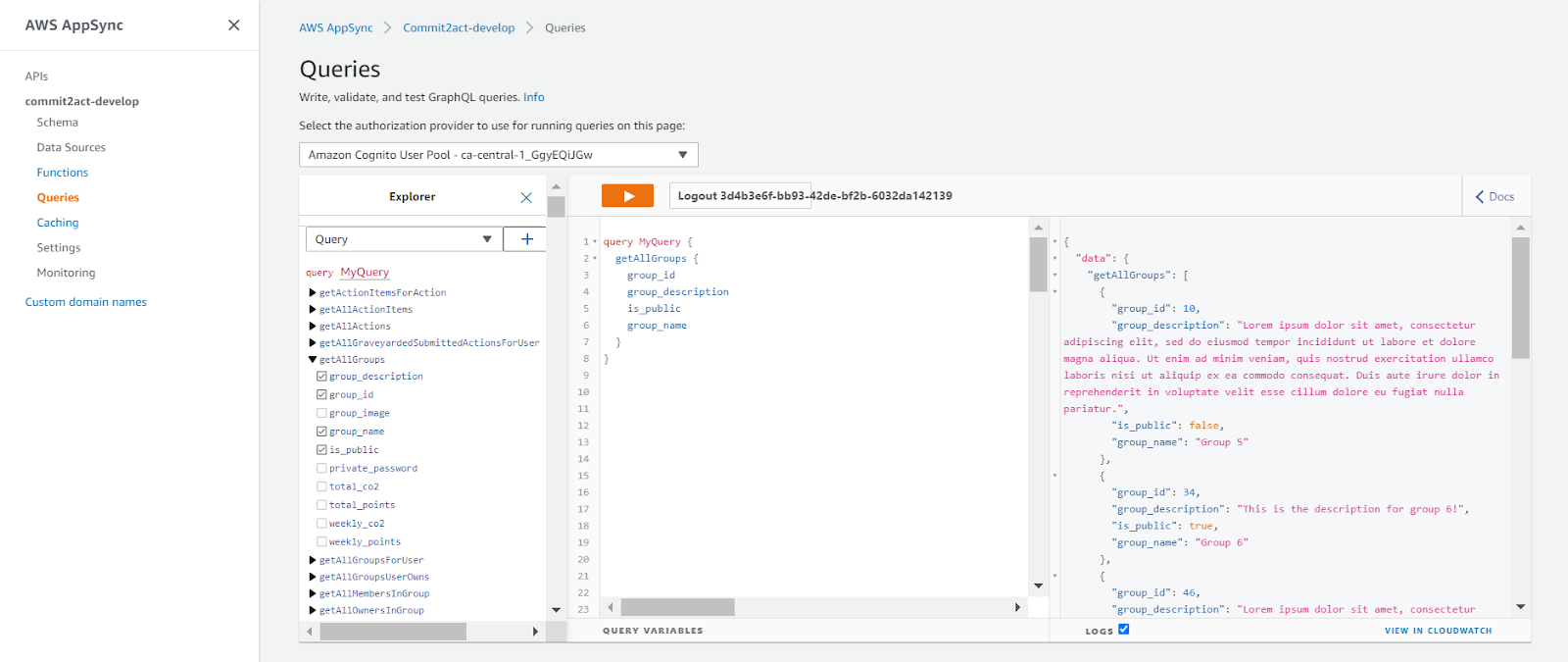Expand getAllMembersInGroup node
Viewport: 1568px width, 662px height.
tap(313, 594)
